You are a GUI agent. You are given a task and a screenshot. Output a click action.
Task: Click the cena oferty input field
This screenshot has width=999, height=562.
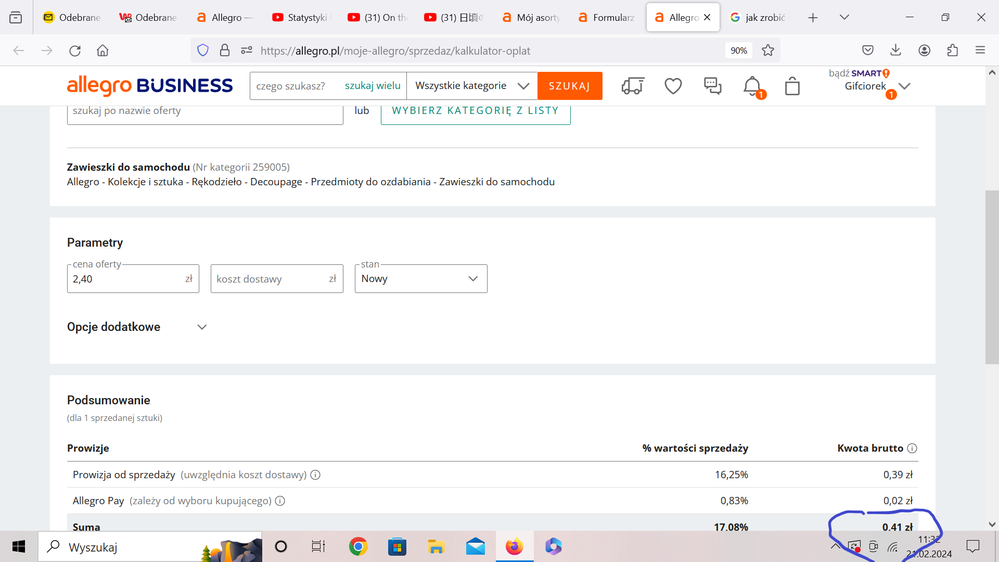pyautogui.click(x=125, y=279)
